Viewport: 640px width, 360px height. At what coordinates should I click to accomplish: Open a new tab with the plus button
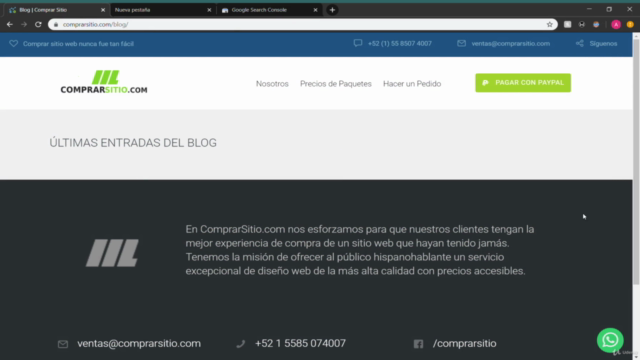pos(332,10)
